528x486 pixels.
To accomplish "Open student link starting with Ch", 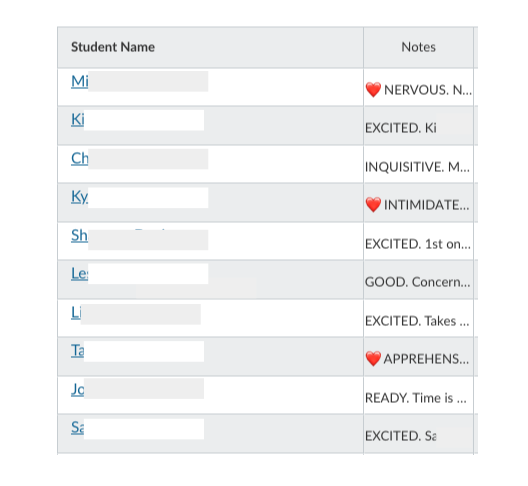I will 80,158.
